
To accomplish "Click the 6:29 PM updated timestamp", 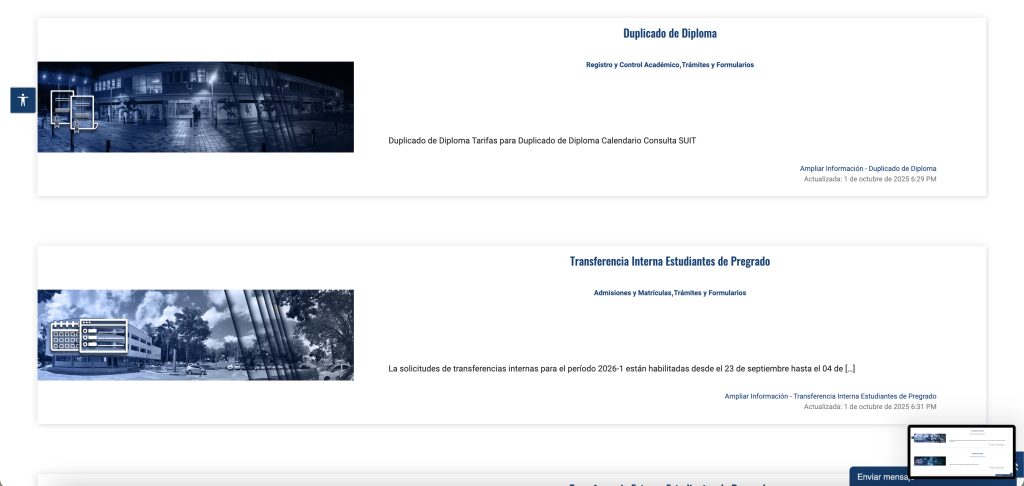I will tap(870, 179).
